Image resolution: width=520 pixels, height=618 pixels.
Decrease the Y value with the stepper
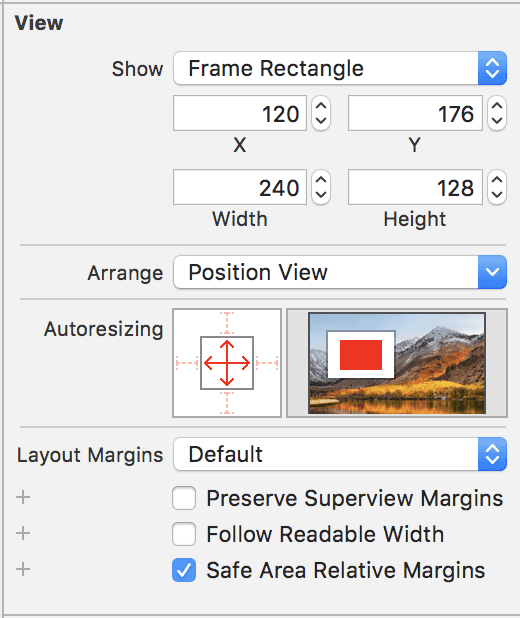coord(497,120)
